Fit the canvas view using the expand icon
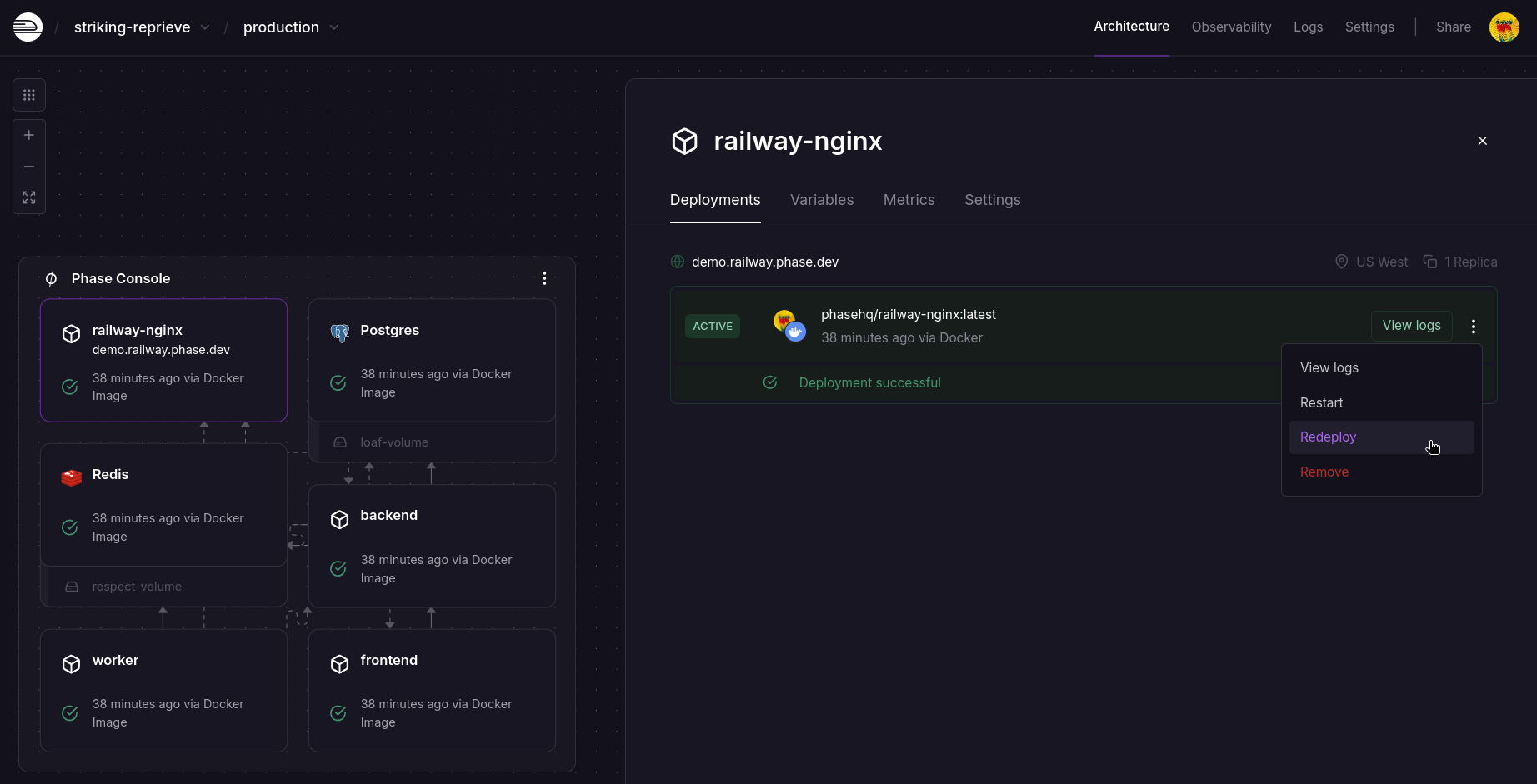The image size is (1537, 784). 28,197
